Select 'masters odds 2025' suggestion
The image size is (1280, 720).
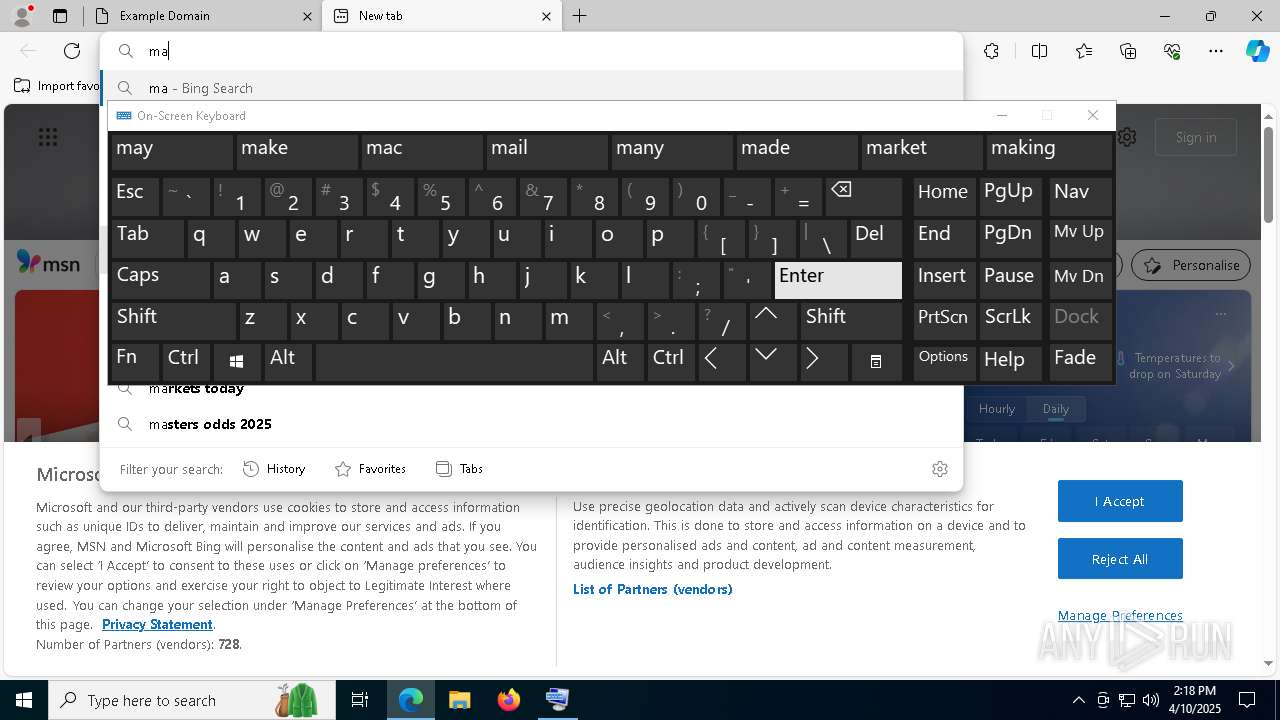tap(530, 424)
